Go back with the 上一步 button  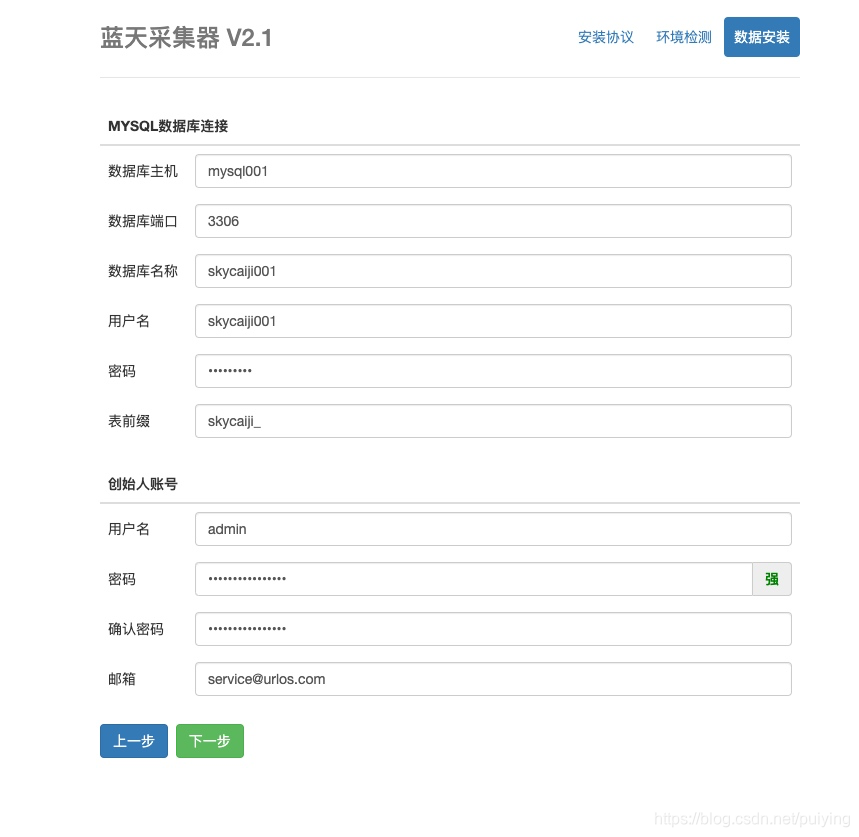pyautogui.click(x=134, y=741)
